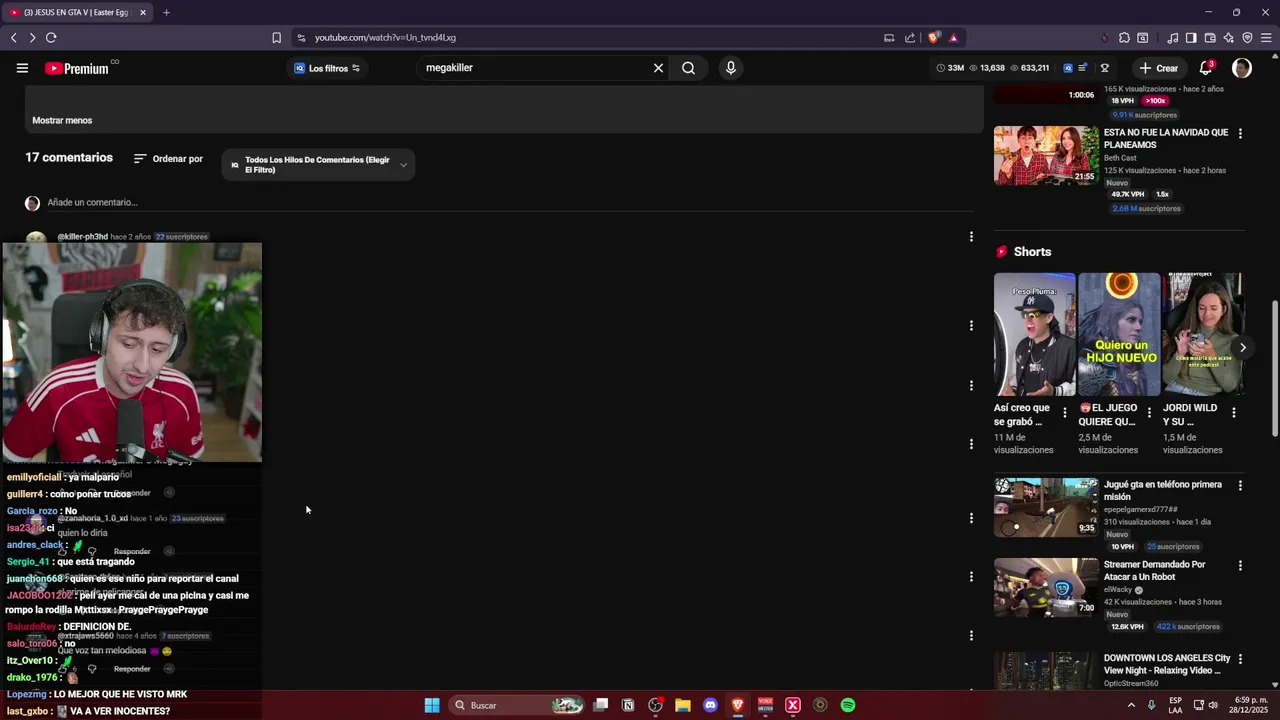The height and width of the screenshot is (720, 1280).
Task: Click the Crear button
Action: [1158, 68]
